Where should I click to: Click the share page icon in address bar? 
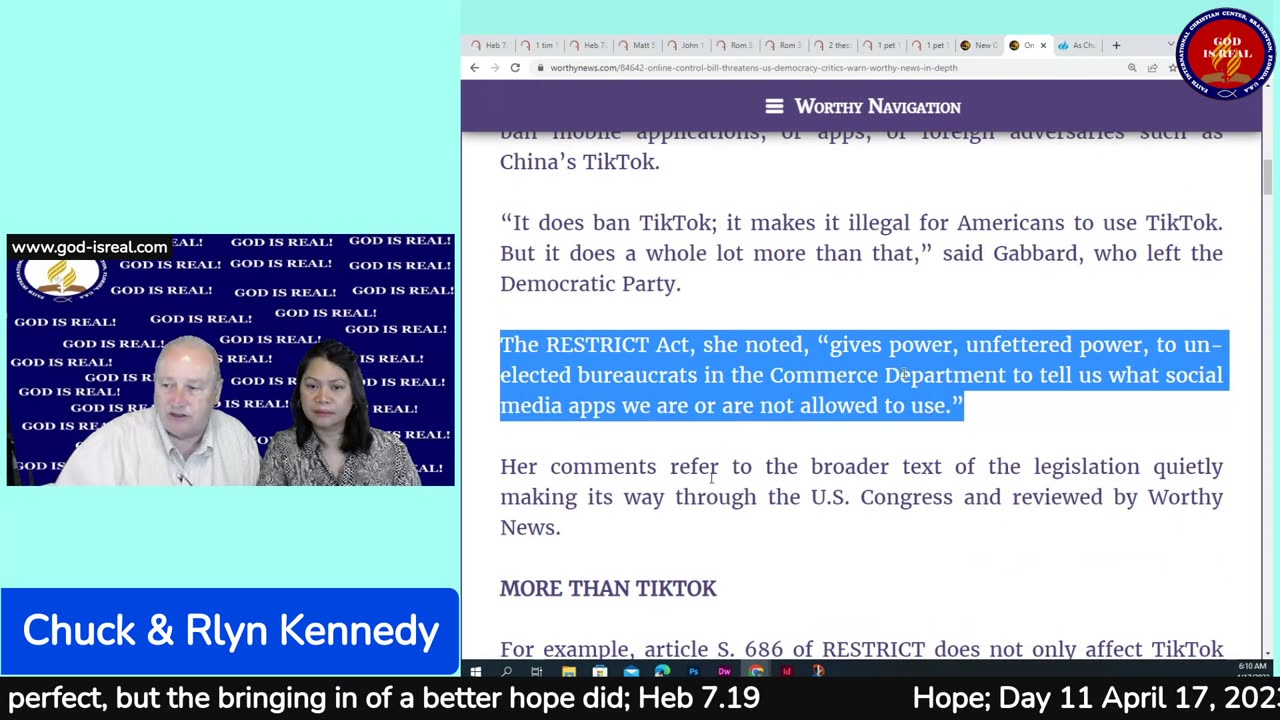click(1152, 68)
